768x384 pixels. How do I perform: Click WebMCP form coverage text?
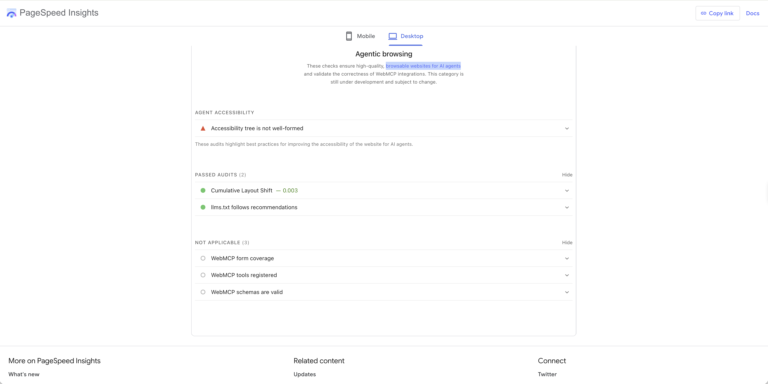point(242,258)
